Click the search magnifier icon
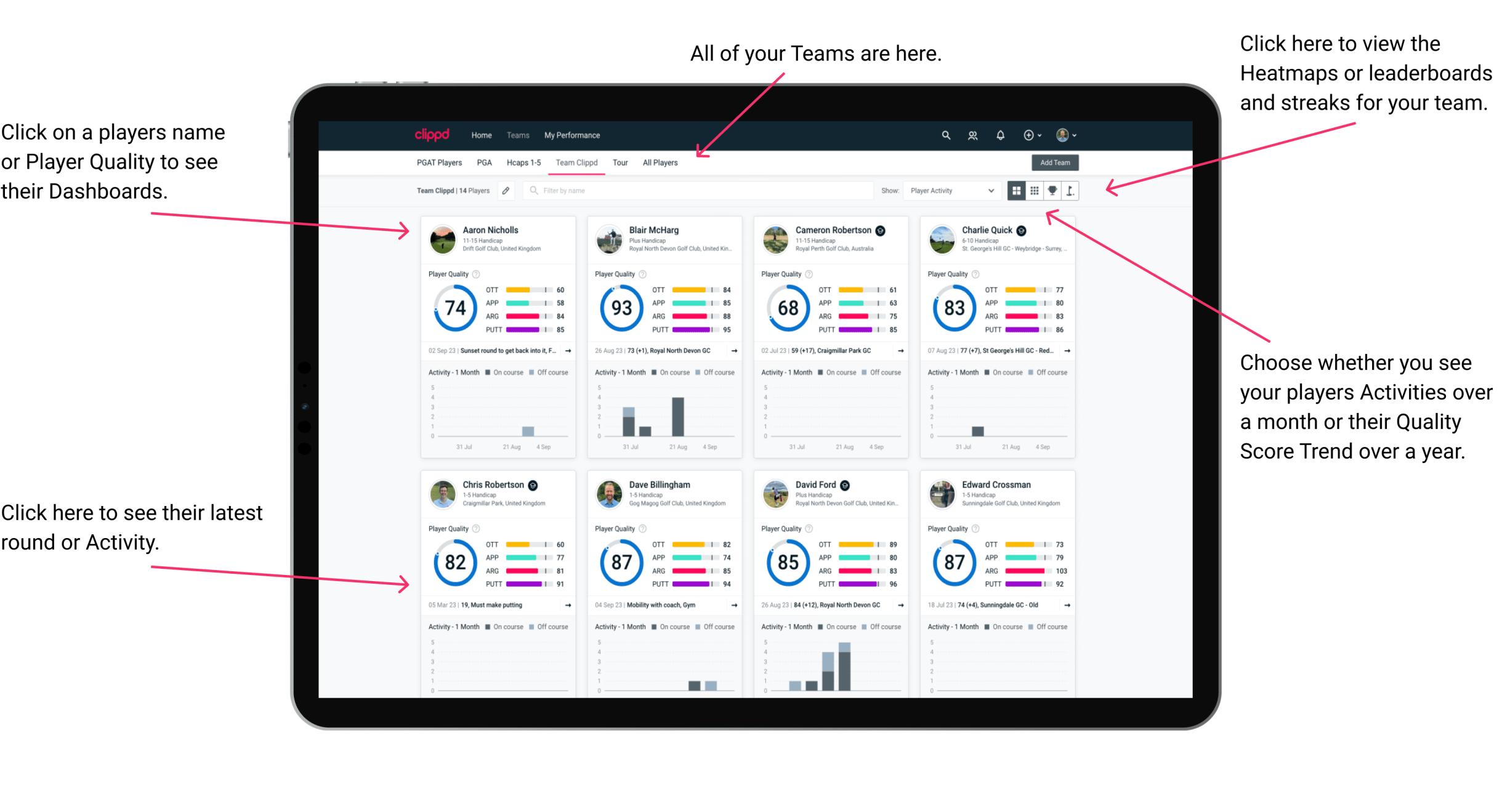This screenshot has height=812, width=1510. pos(943,135)
